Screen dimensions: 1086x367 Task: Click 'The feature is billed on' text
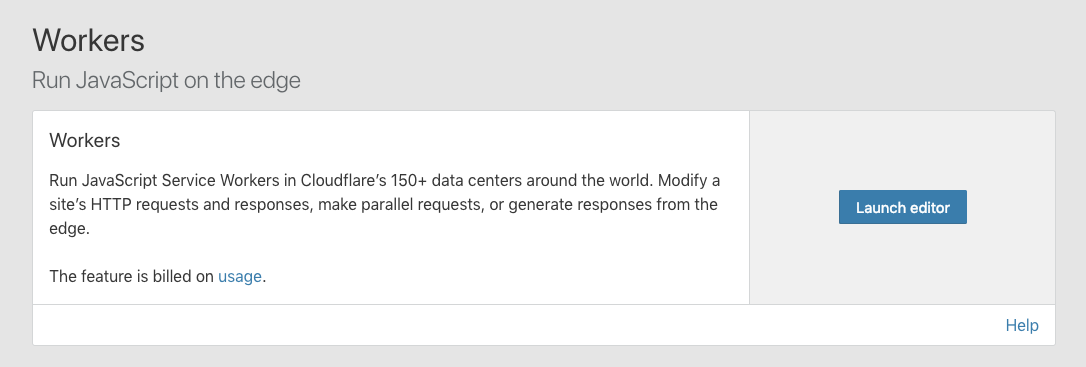(132, 276)
